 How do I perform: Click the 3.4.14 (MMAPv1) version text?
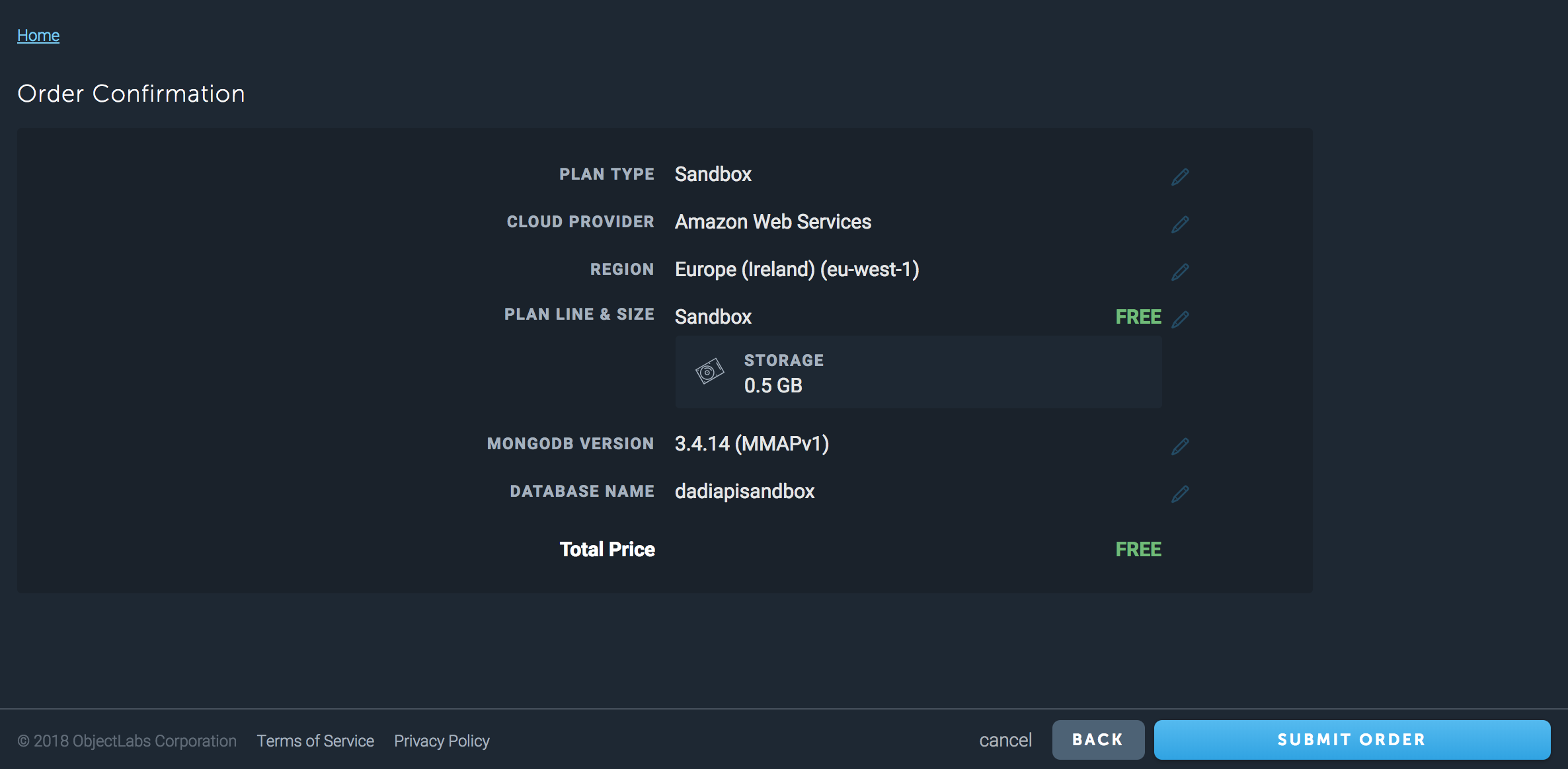(x=752, y=444)
